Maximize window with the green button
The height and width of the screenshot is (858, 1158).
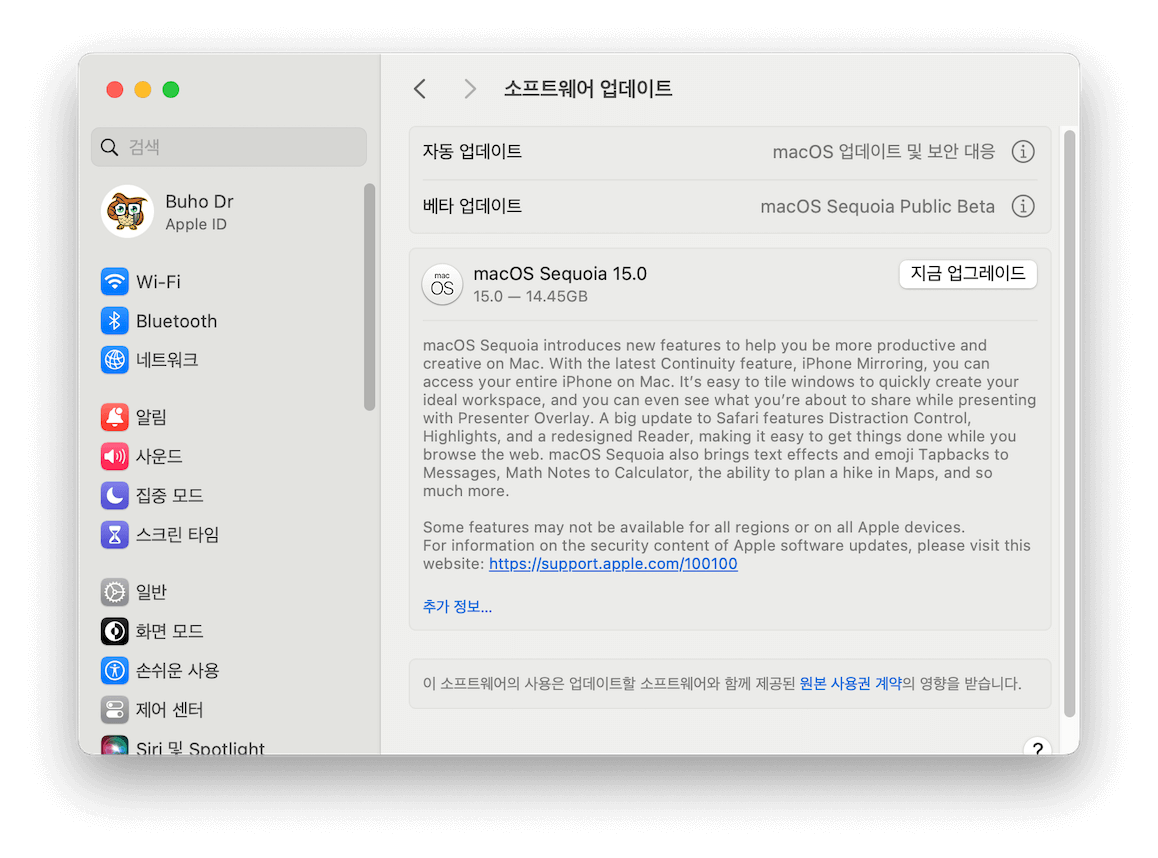pyautogui.click(x=171, y=89)
